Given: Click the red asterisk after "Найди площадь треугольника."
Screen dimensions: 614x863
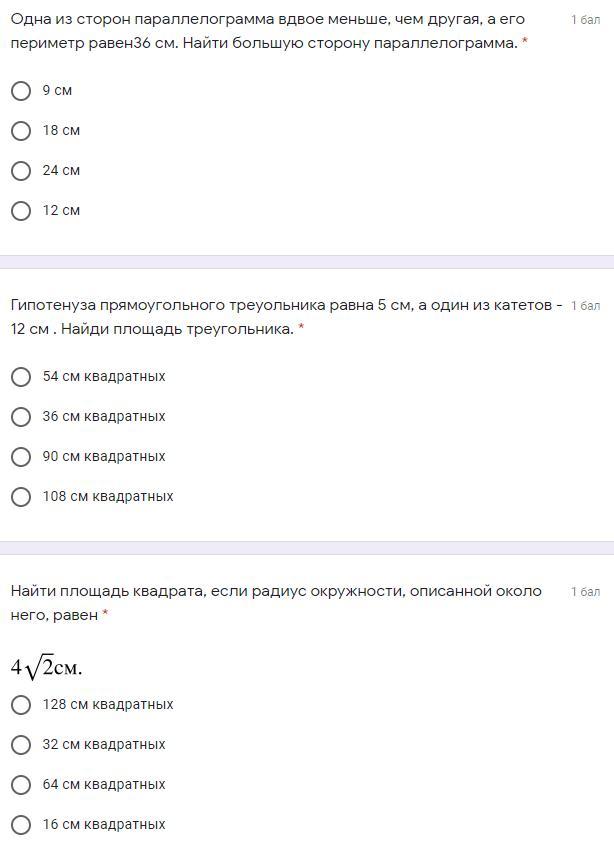Looking at the screenshot, I should click(x=301, y=329).
